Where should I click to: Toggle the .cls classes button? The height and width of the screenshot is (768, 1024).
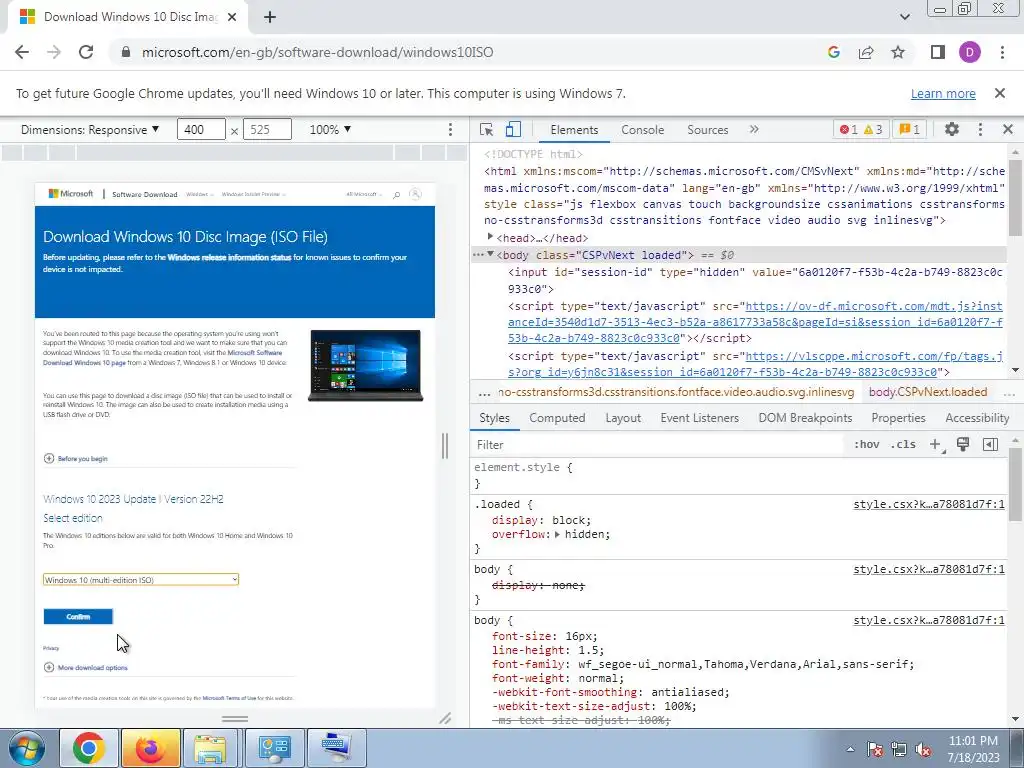click(x=903, y=445)
